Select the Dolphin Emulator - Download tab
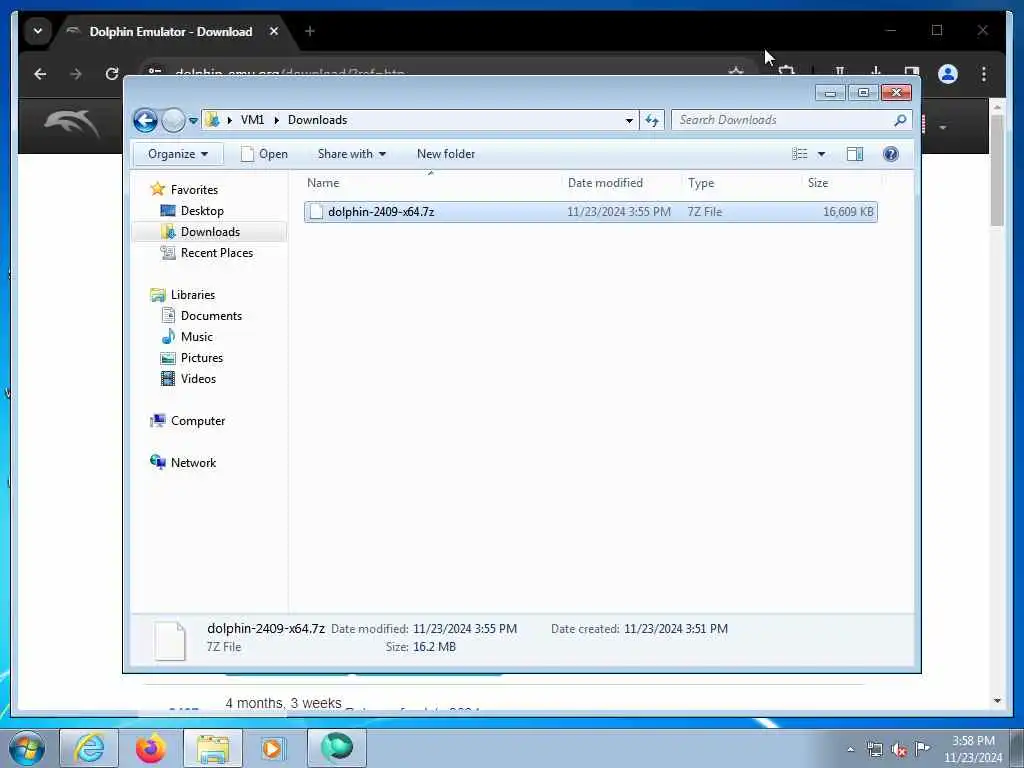 tap(171, 31)
